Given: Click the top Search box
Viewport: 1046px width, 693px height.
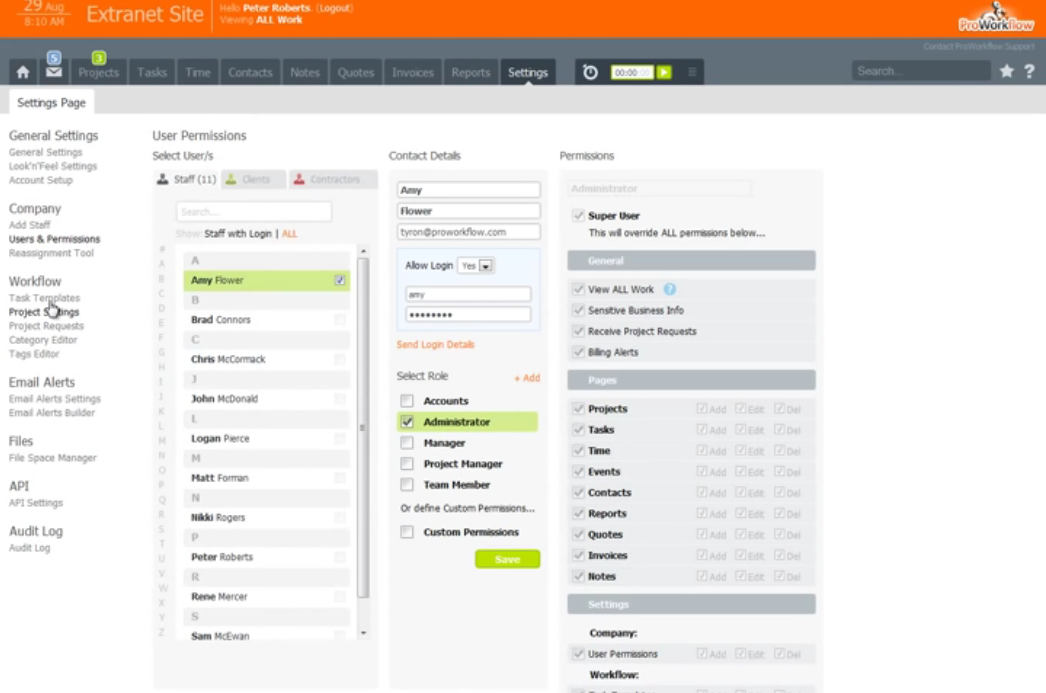Looking at the screenshot, I should click(x=921, y=71).
